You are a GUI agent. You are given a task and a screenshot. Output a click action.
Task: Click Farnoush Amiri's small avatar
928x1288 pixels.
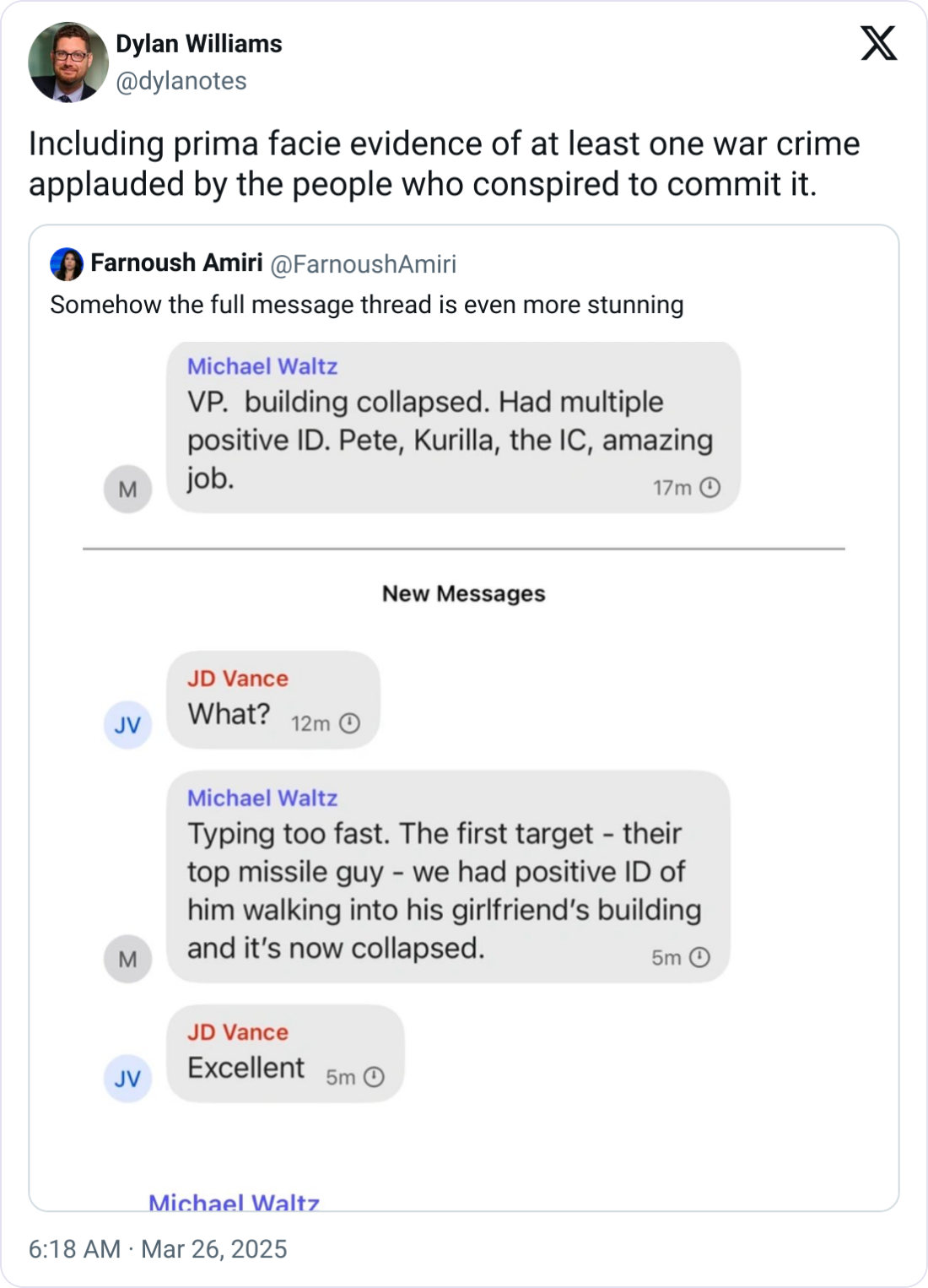coord(67,264)
